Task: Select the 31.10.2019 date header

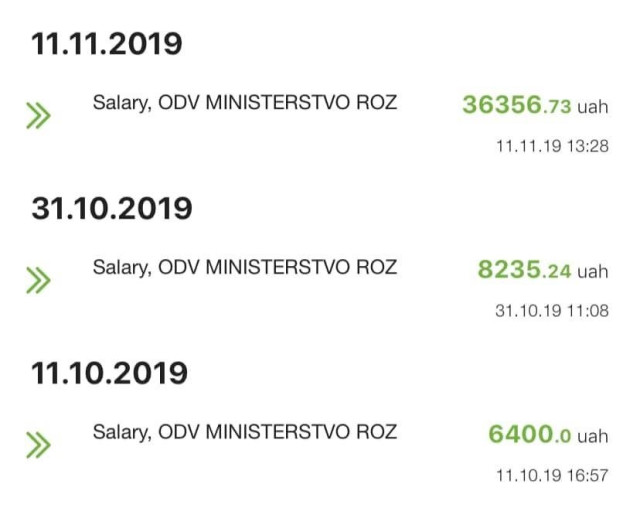Action: click(111, 209)
